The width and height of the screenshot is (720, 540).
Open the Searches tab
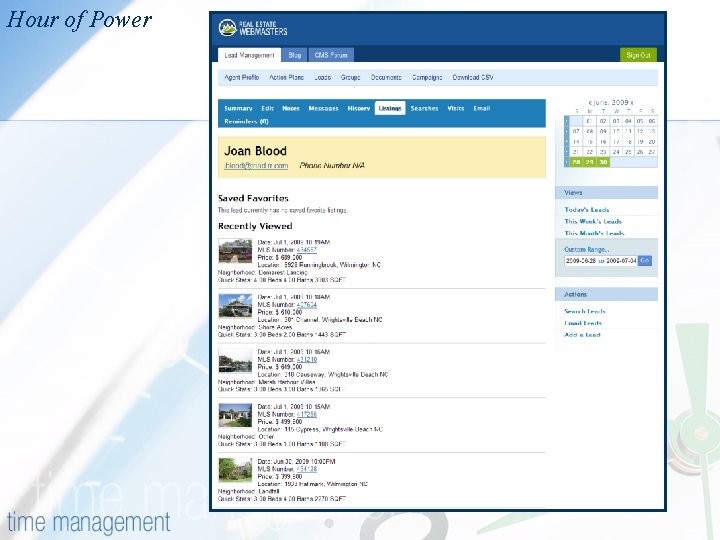pyautogui.click(x=424, y=108)
